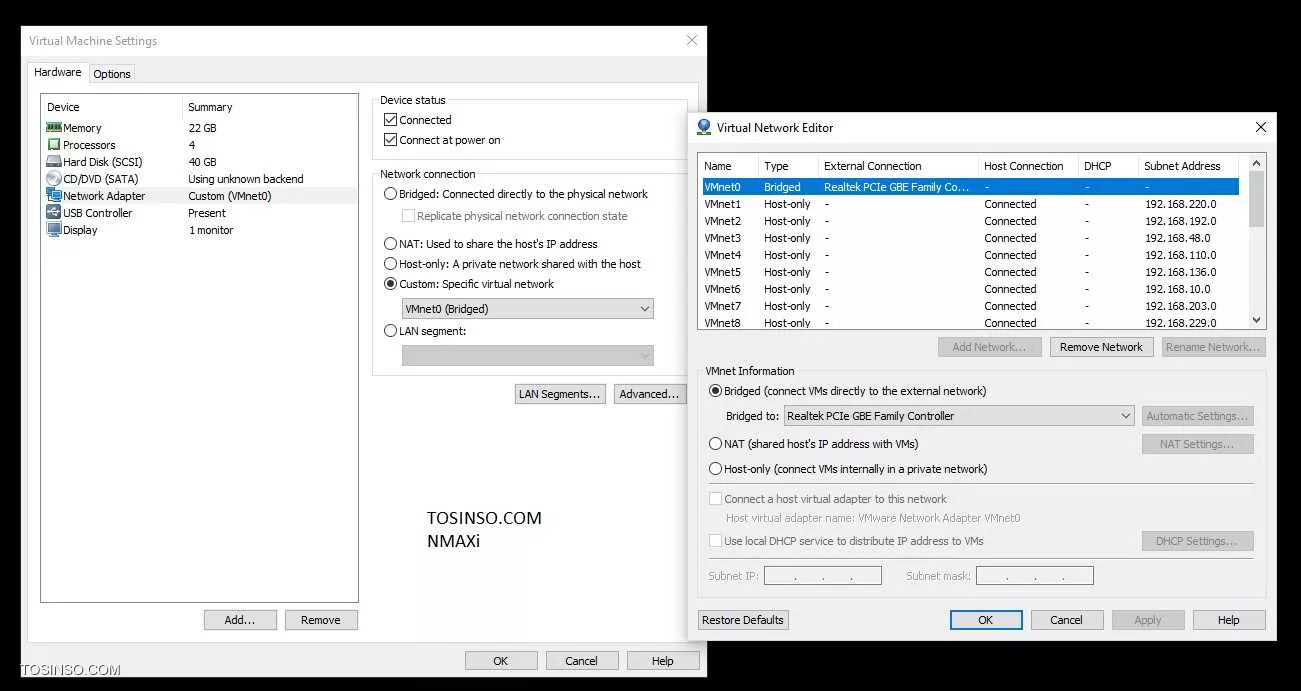1301x691 pixels.
Task: Select the CD/DVD (SATA) drive icon
Action: click(54, 179)
